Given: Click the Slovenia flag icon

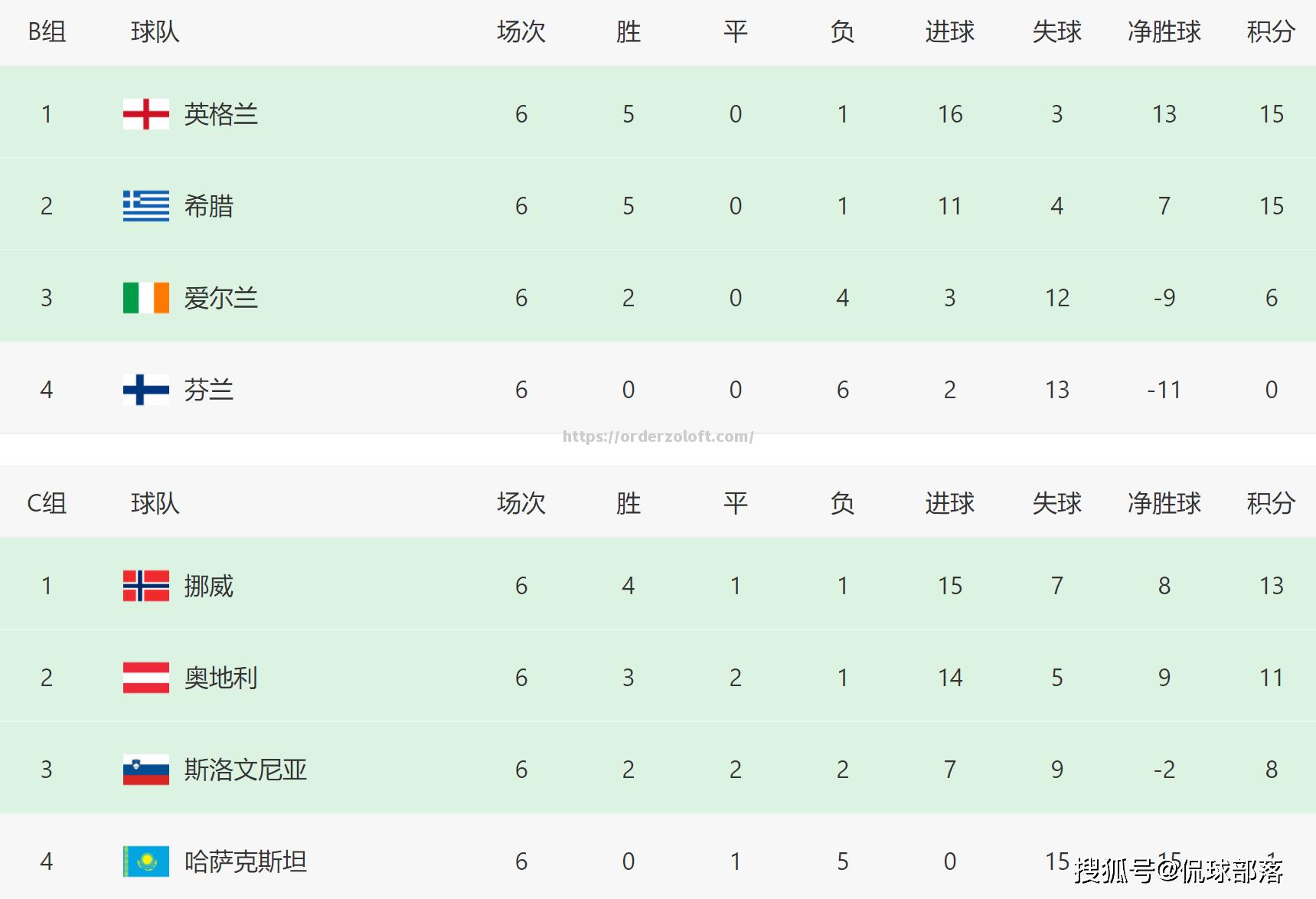Looking at the screenshot, I should tap(145, 770).
